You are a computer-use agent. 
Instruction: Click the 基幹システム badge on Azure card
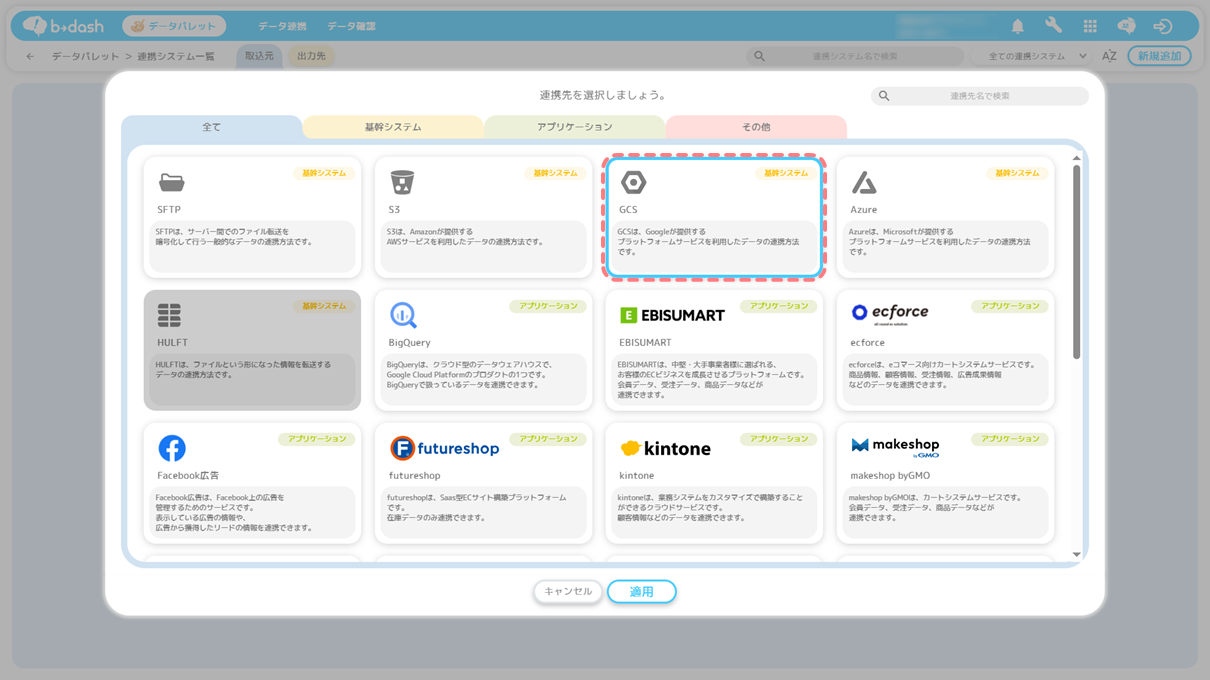pos(1018,173)
